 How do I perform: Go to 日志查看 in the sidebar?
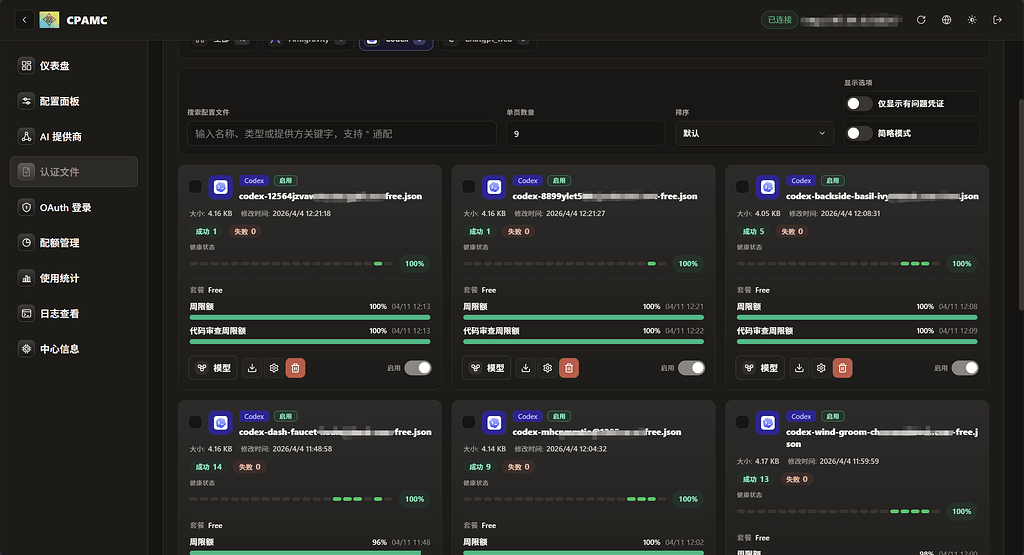[74, 313]
